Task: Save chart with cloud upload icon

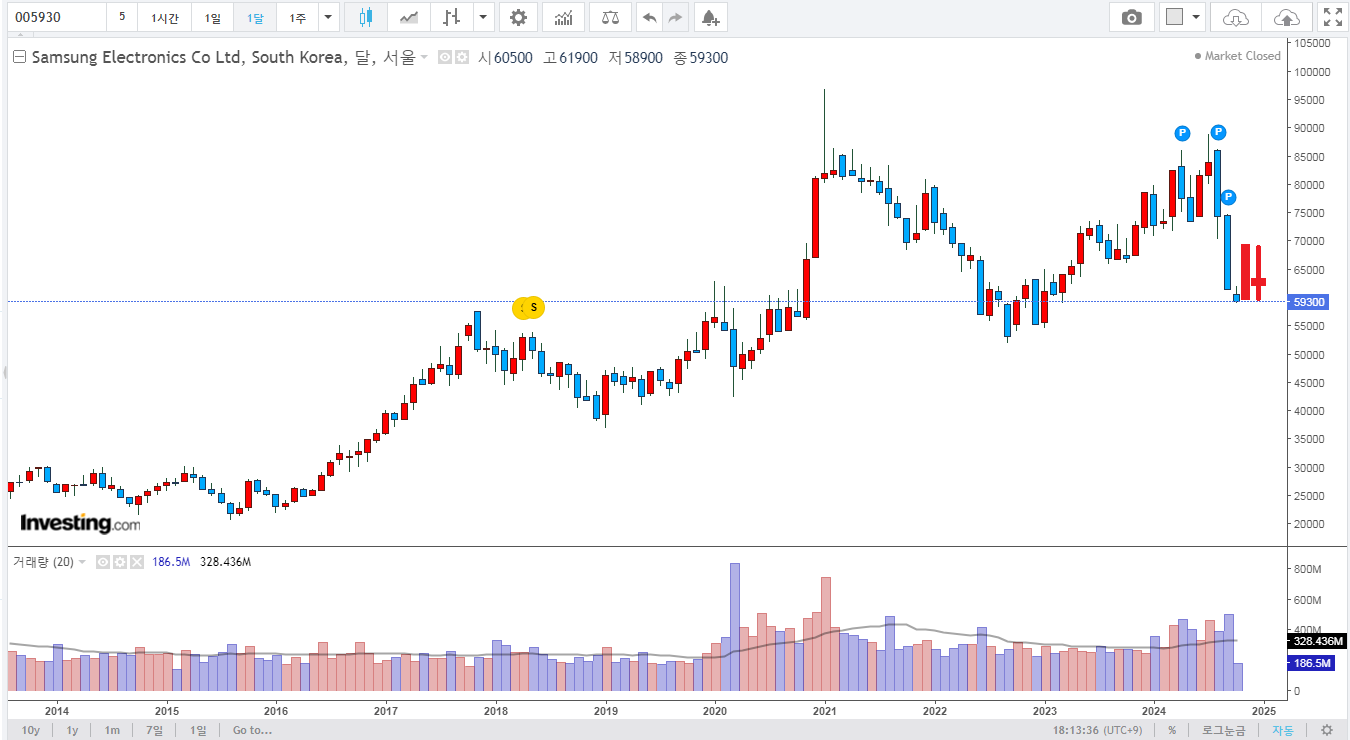Action: point(1287,17)
